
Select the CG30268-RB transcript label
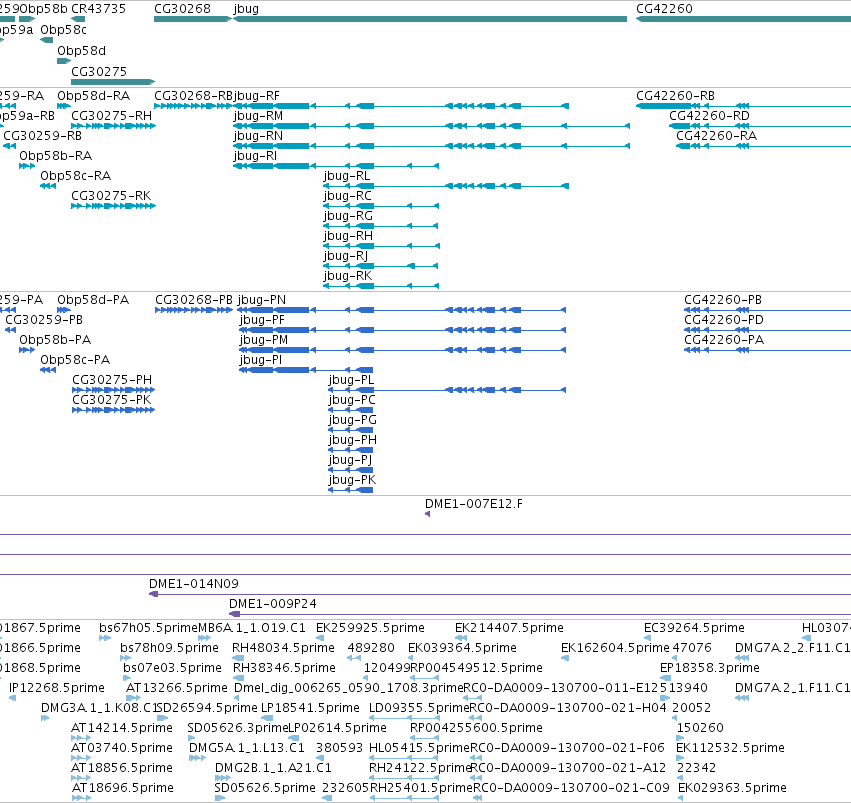pyautogui.click(x=193, y=96)
